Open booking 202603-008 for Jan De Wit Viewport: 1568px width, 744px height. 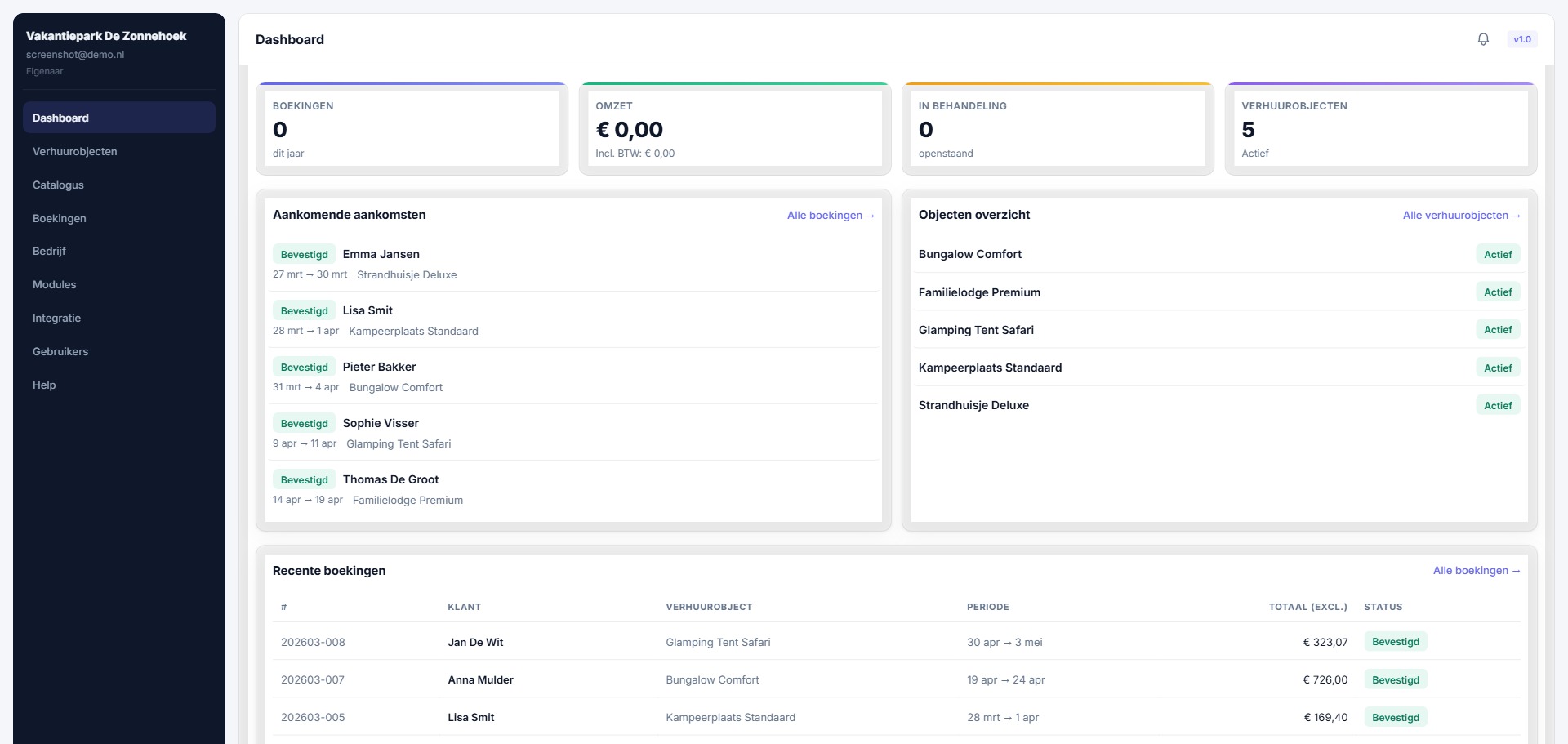coord(314,642)
